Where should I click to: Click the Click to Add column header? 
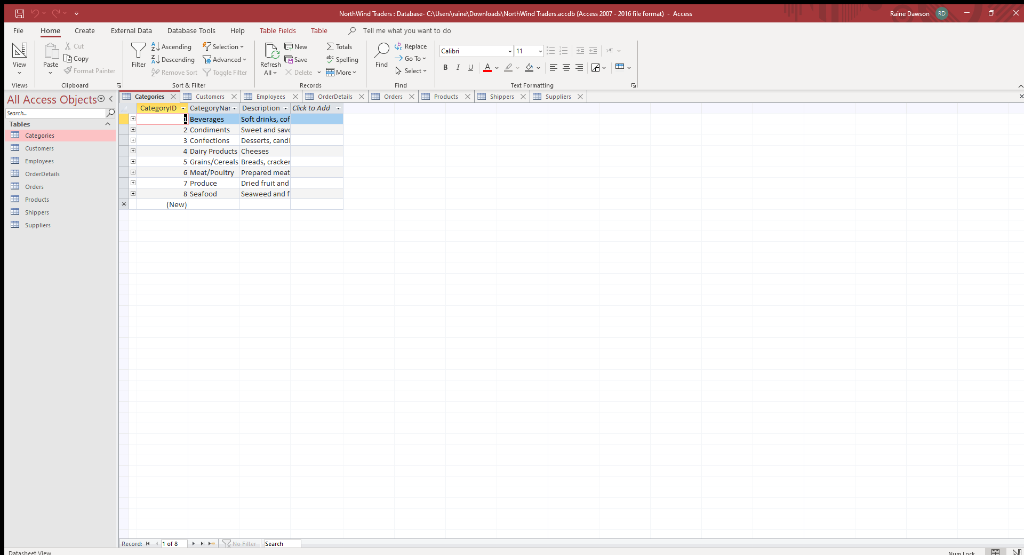coord(317,108)
